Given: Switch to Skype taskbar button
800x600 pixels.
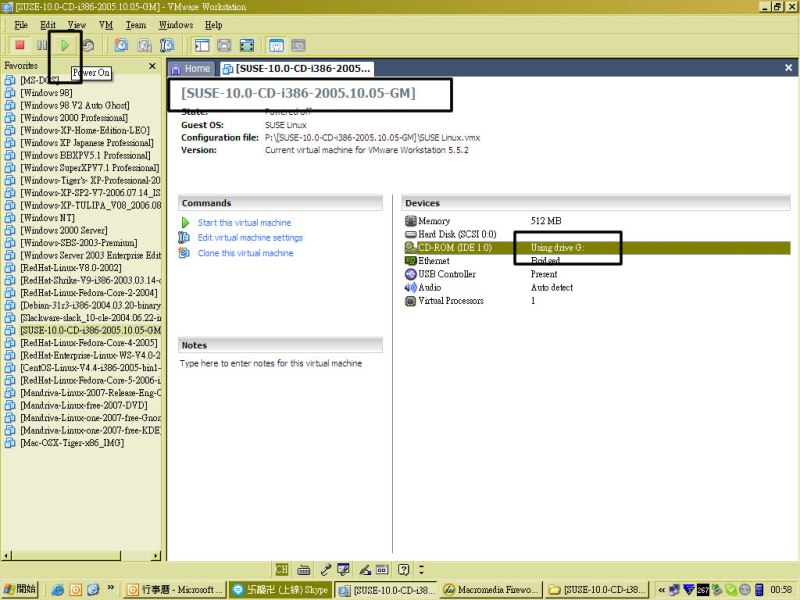Looking at the screenshot, I should tap(280, 590).
